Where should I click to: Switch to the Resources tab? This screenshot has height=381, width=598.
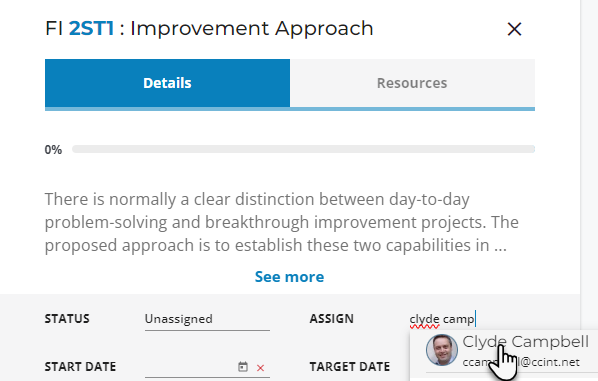click(x=412, y=83)
